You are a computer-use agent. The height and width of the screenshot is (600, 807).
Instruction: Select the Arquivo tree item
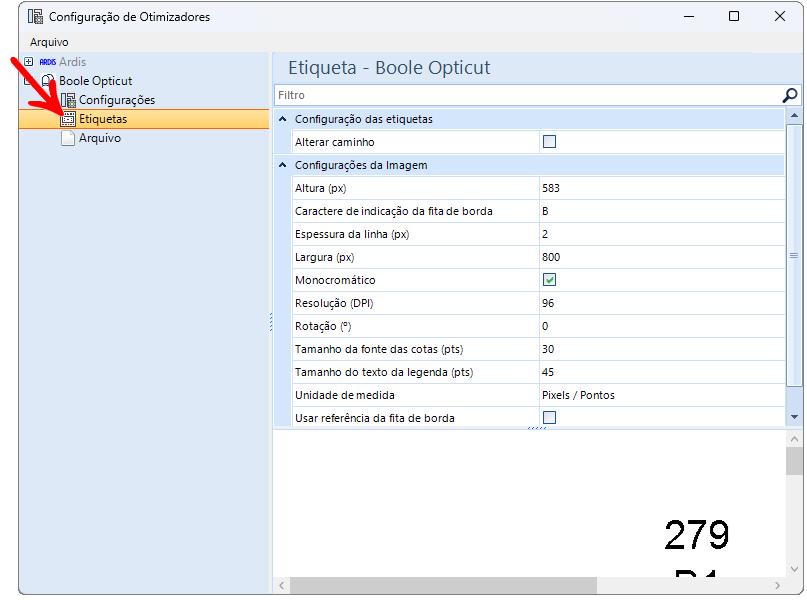(x=100, y=138)
